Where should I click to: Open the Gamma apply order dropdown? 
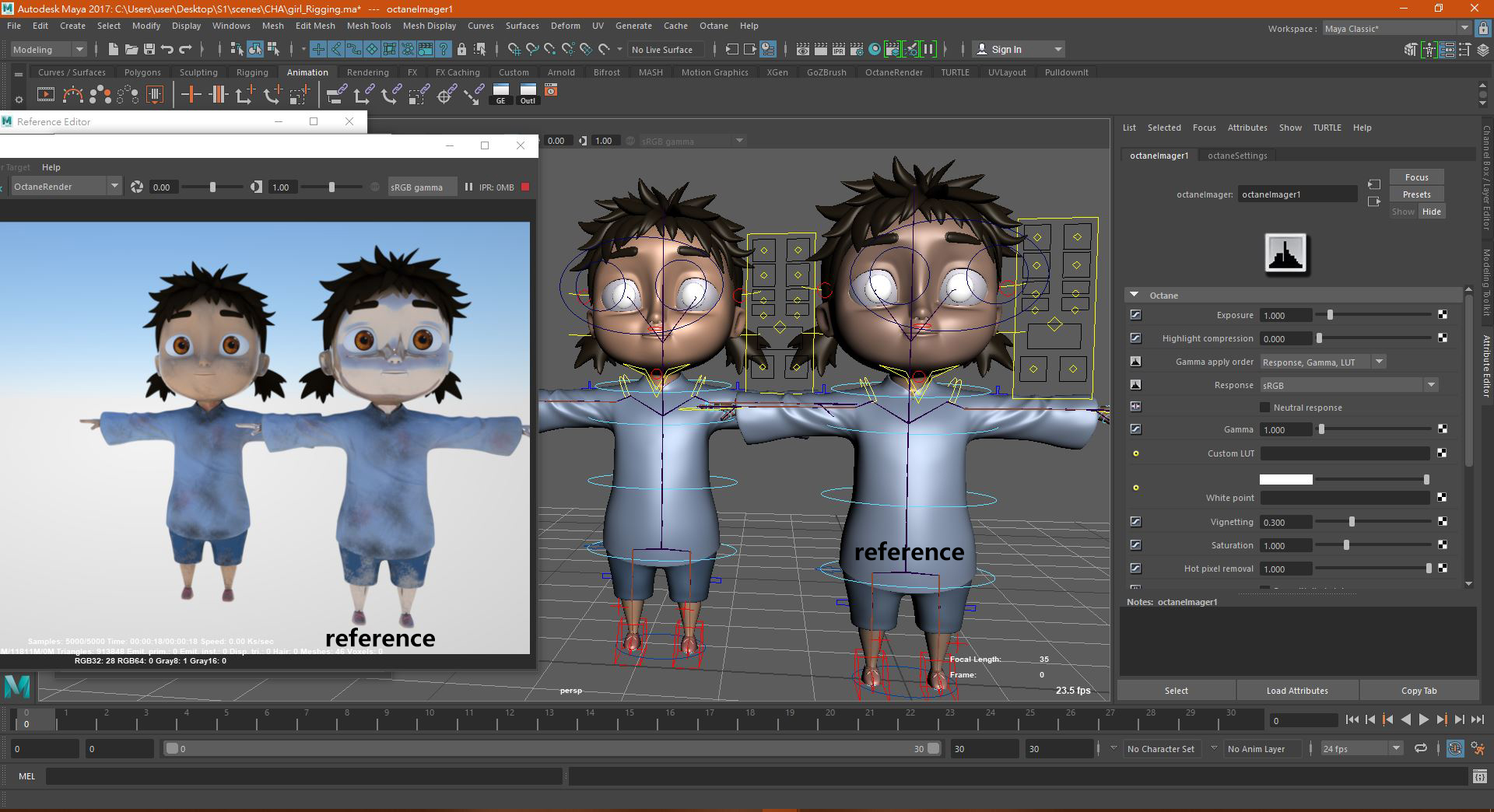1379,362
